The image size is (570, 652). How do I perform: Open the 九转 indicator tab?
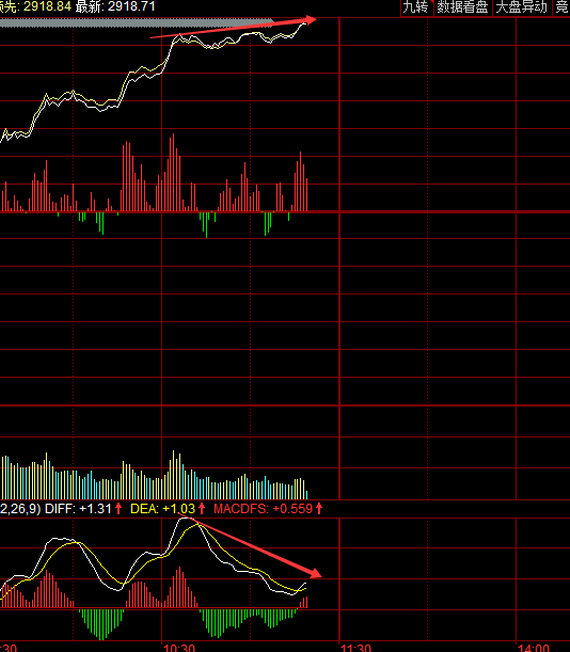pos(417,7)
